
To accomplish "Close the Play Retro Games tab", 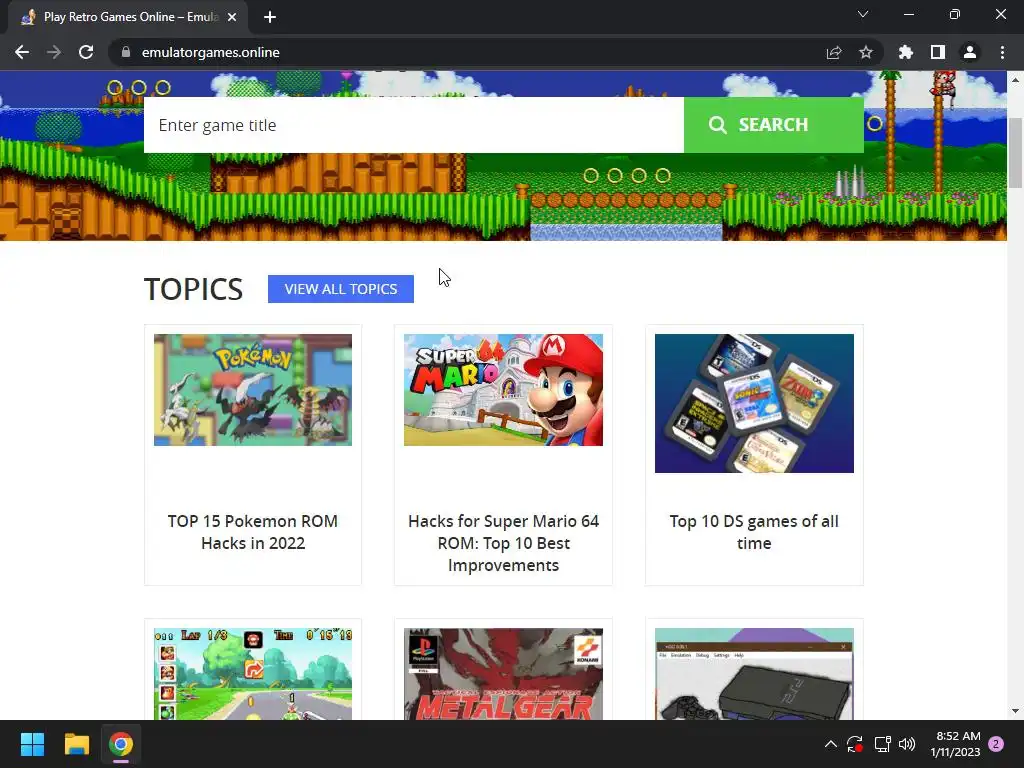I will [232, 17].
